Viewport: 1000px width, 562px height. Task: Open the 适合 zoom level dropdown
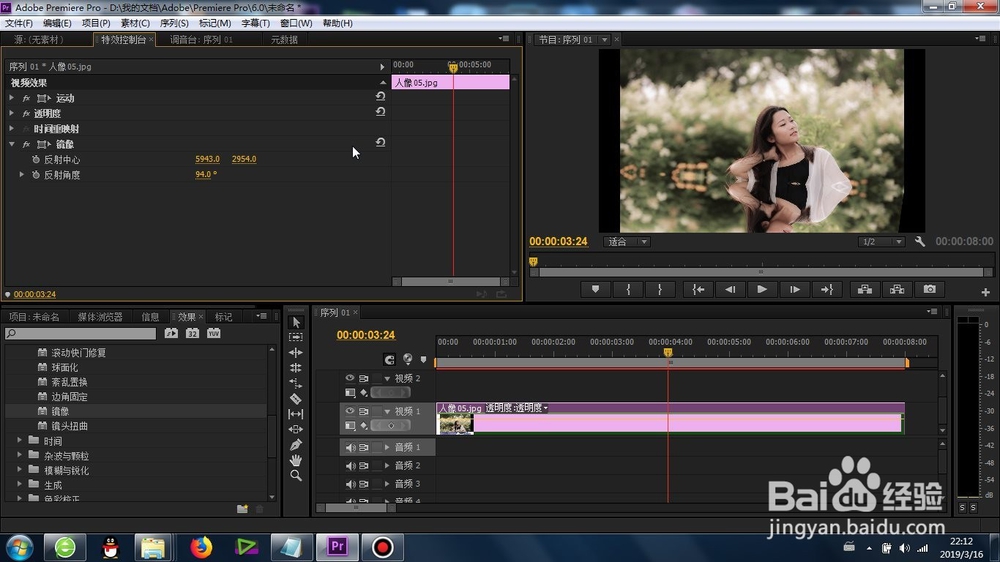click(626, 242)
